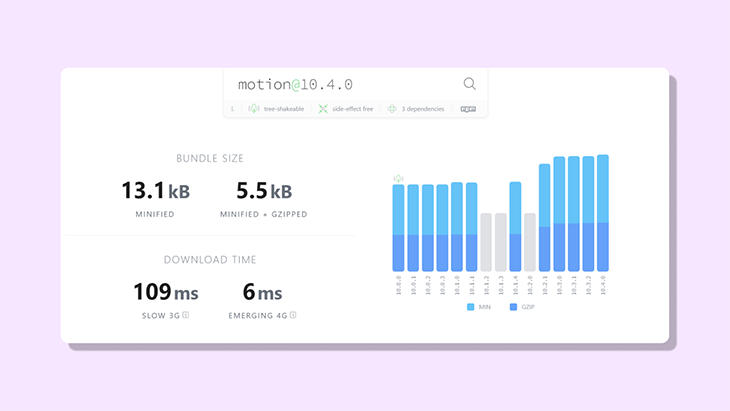Viewport: 730px width, 411px height.
Task: Click info icon beside Emerging 4G
Action: pyautogui.click(x=293, y=315)
